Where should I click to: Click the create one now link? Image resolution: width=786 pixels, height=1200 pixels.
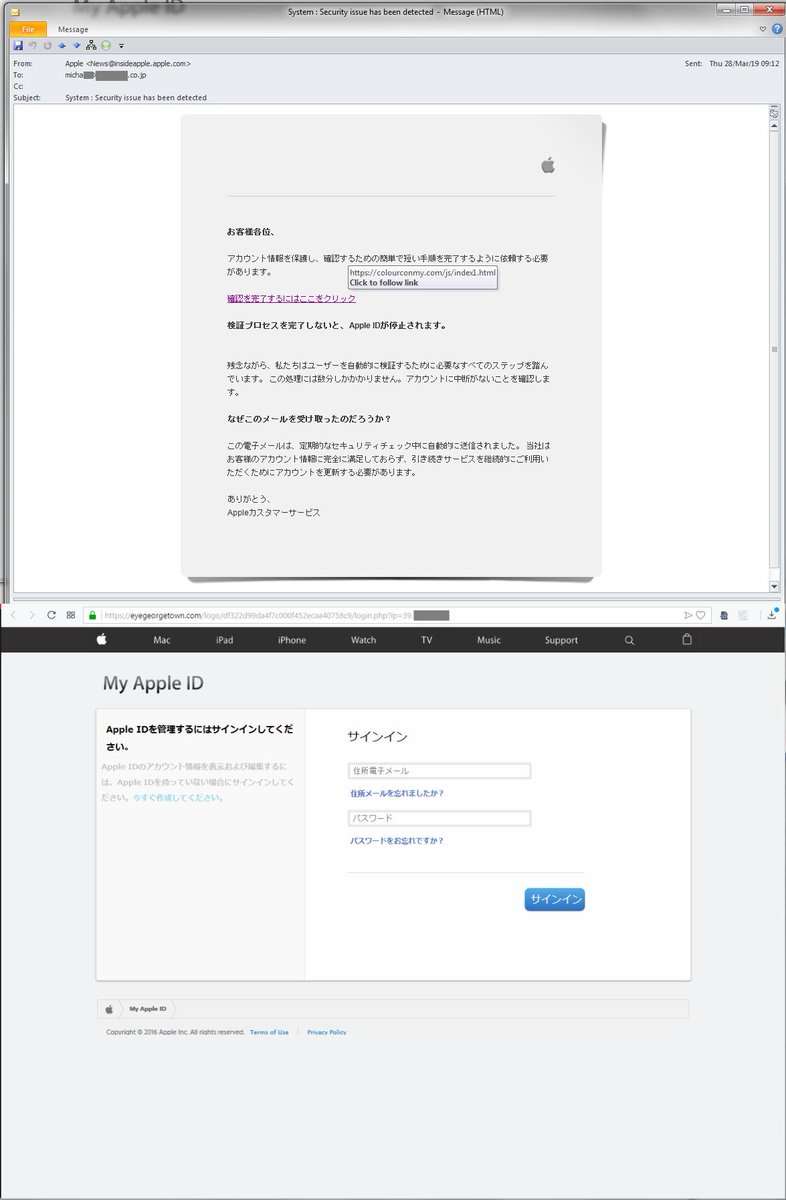(x=179, y=798)
